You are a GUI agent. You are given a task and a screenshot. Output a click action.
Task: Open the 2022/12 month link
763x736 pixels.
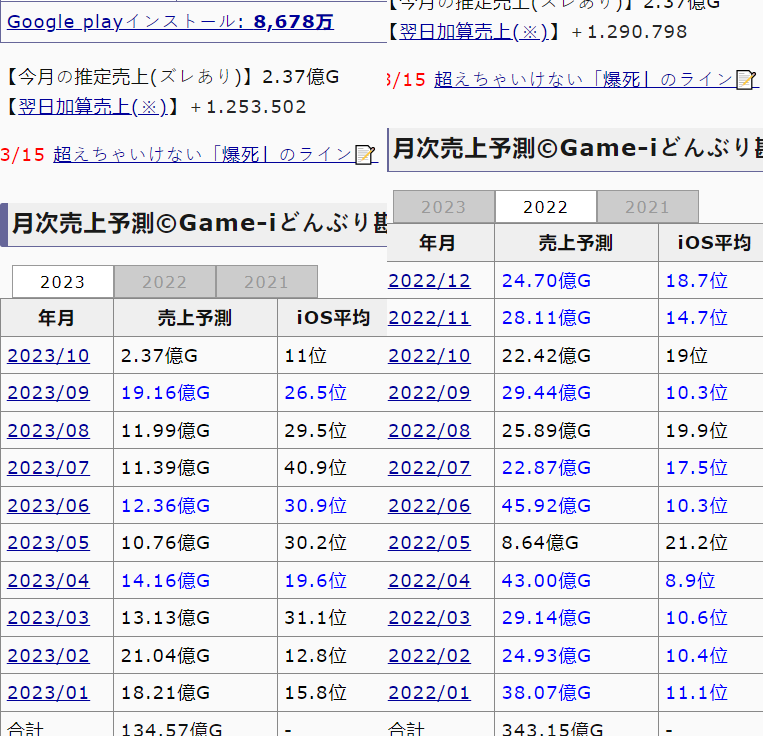(429, 281)
